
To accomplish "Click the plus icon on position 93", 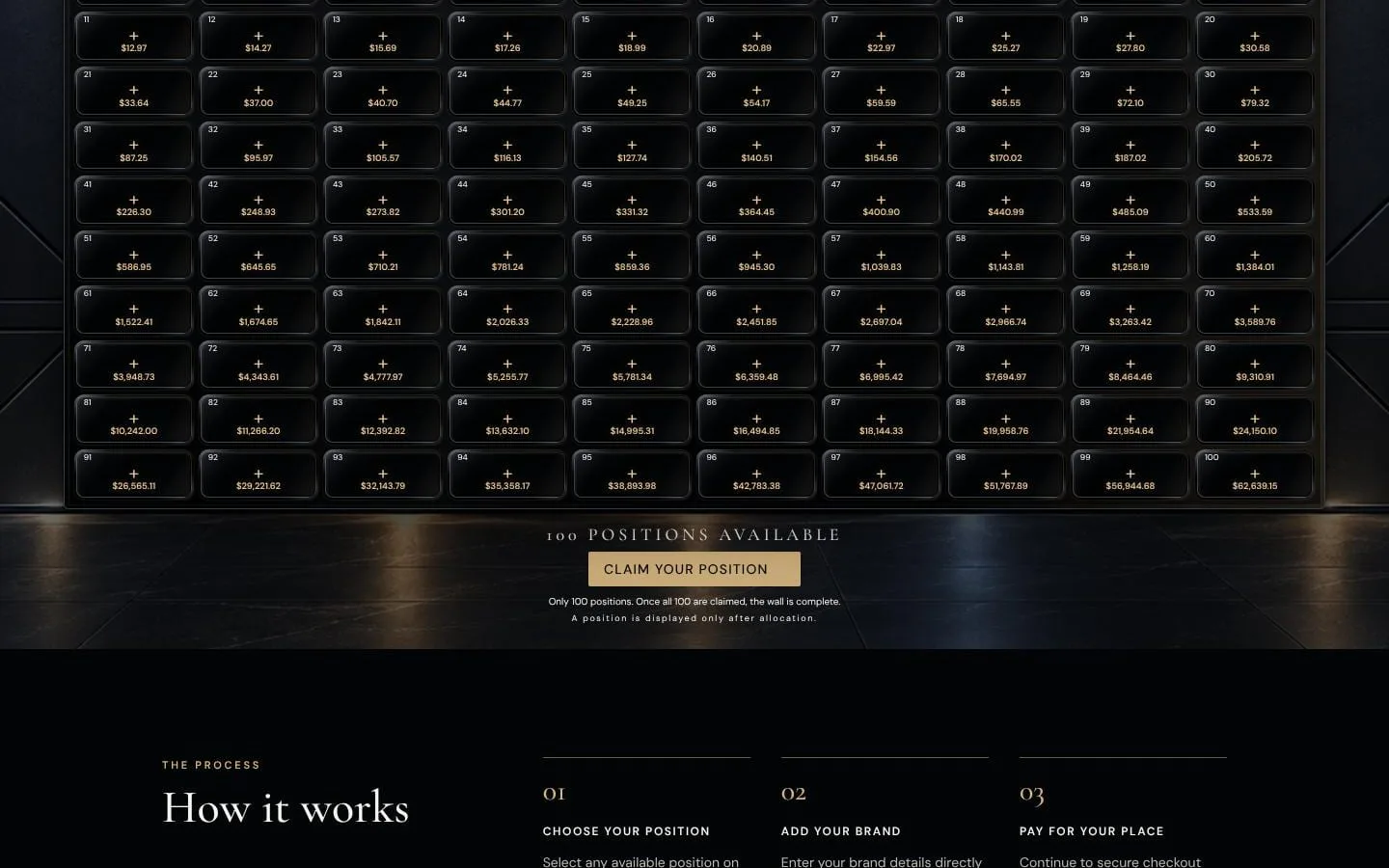I will click(383, 474).
